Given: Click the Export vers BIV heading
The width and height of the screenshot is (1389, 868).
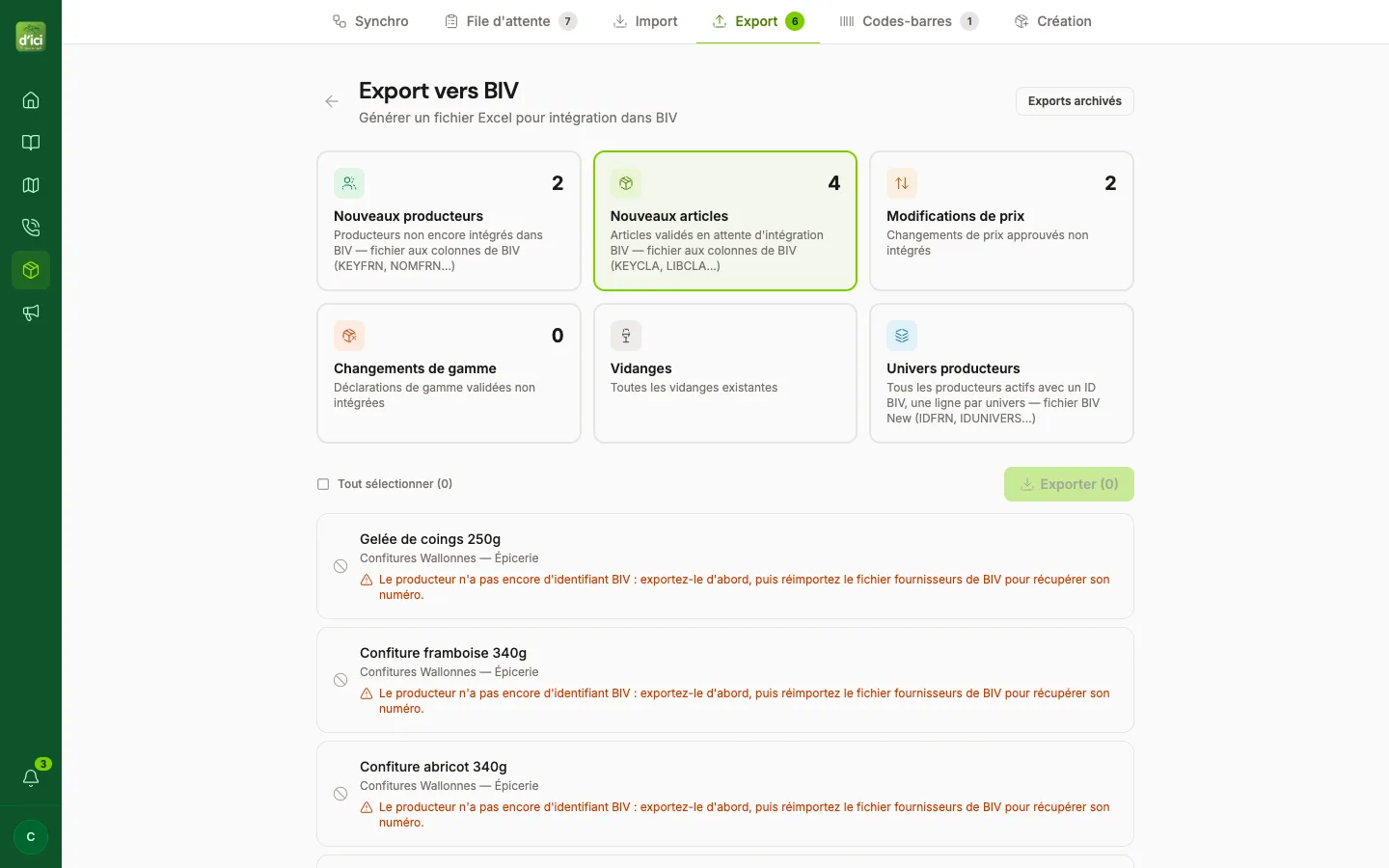Looking at the screenshot, I should click(439, 91).
